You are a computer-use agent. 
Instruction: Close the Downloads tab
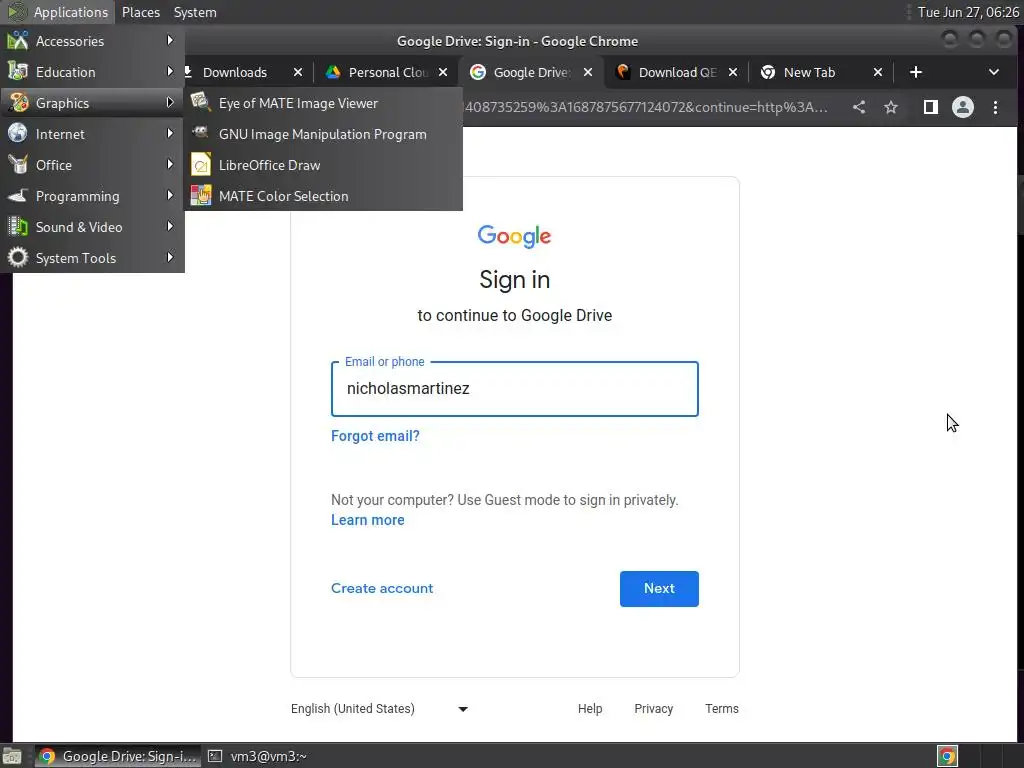[298, 72]
